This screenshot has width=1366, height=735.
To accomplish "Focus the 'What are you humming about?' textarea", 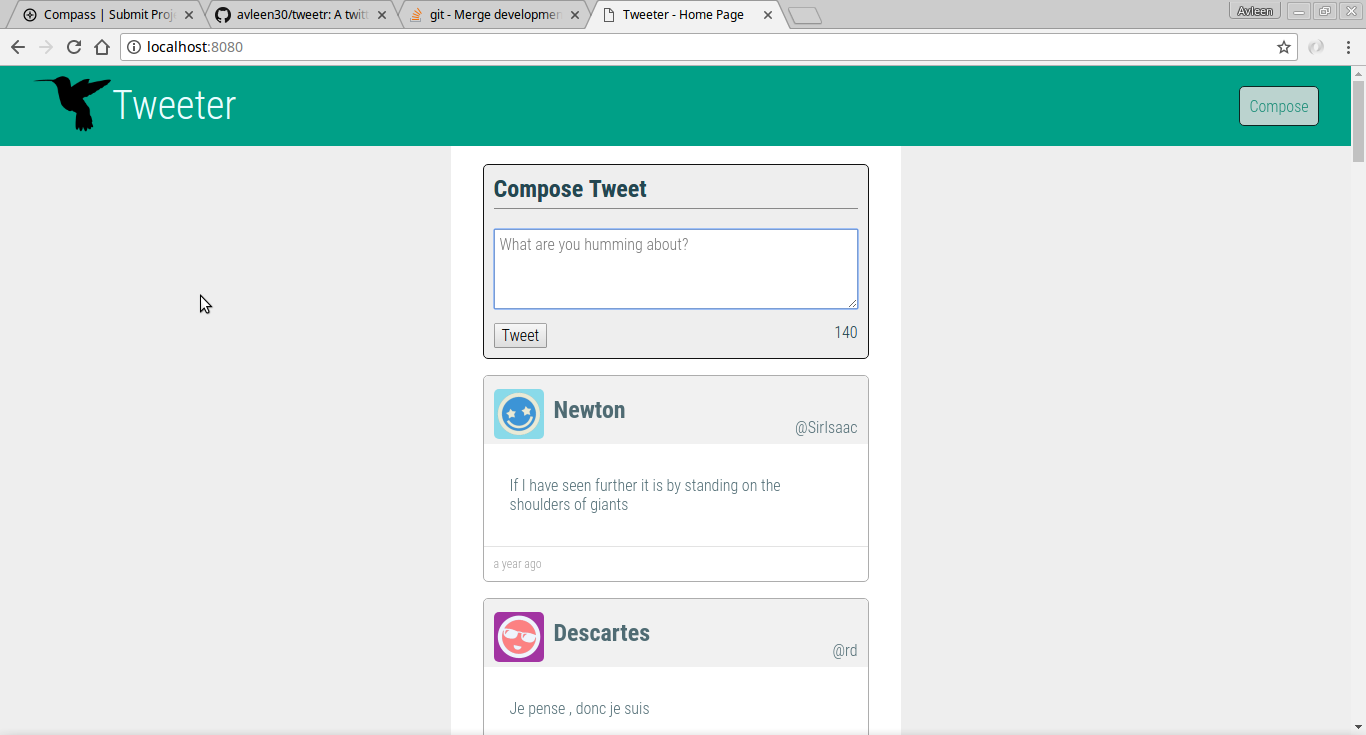I will pyautogui.click(x=676, y=269).
